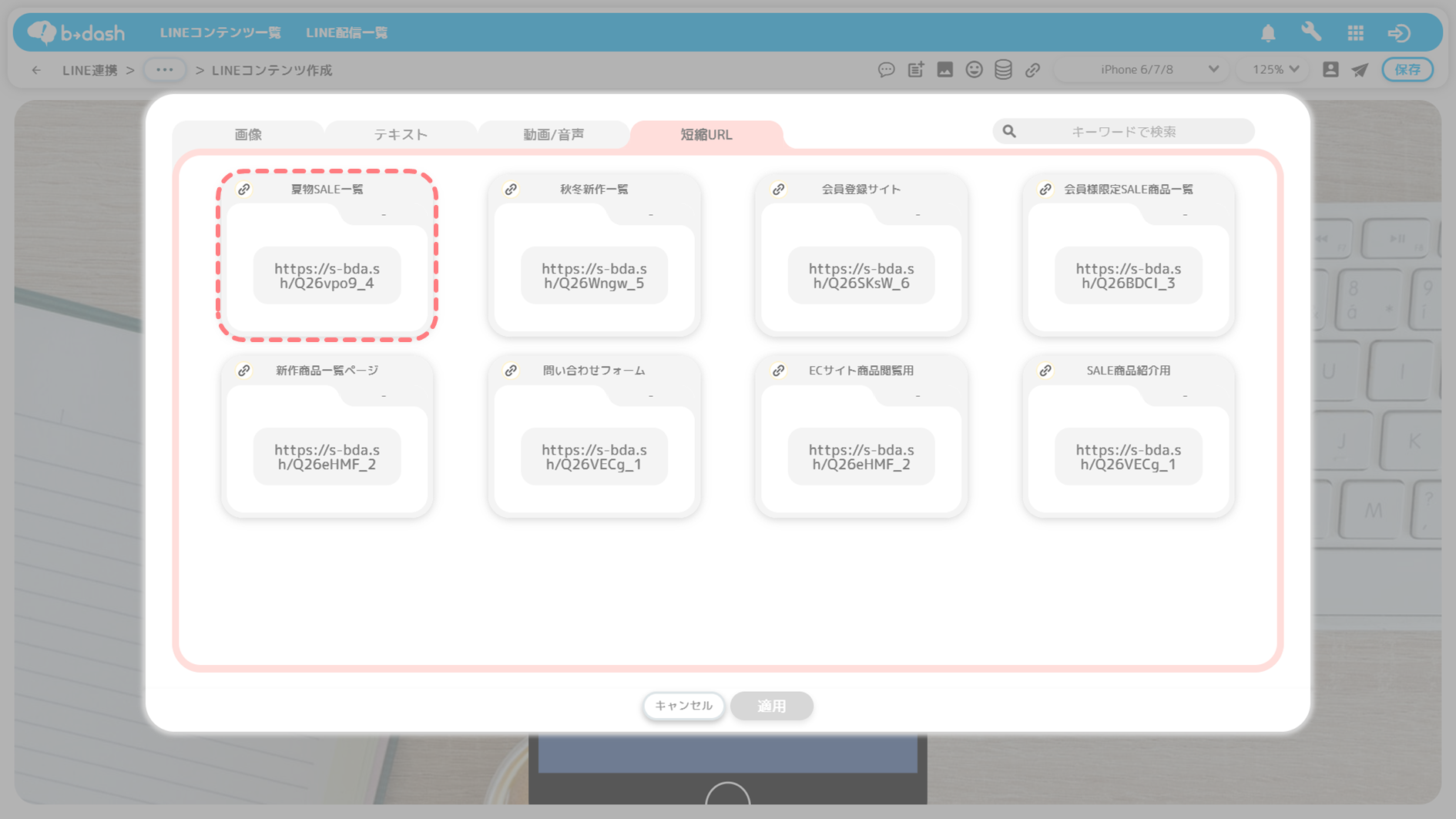The width and height of the screenshot is (1456, 819).
Task: Select the 短縮URL tab
Action: point(706,134)
